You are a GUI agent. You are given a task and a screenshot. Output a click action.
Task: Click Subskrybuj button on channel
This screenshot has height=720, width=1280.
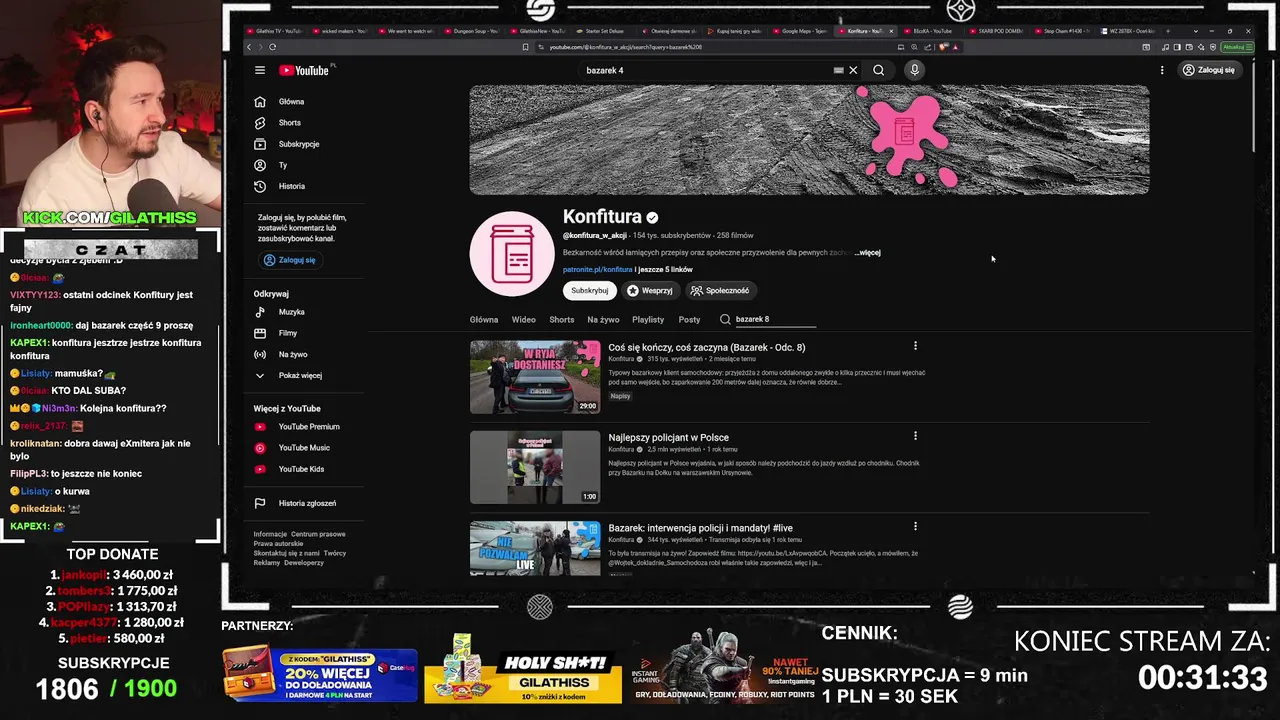tap(590, 290)
